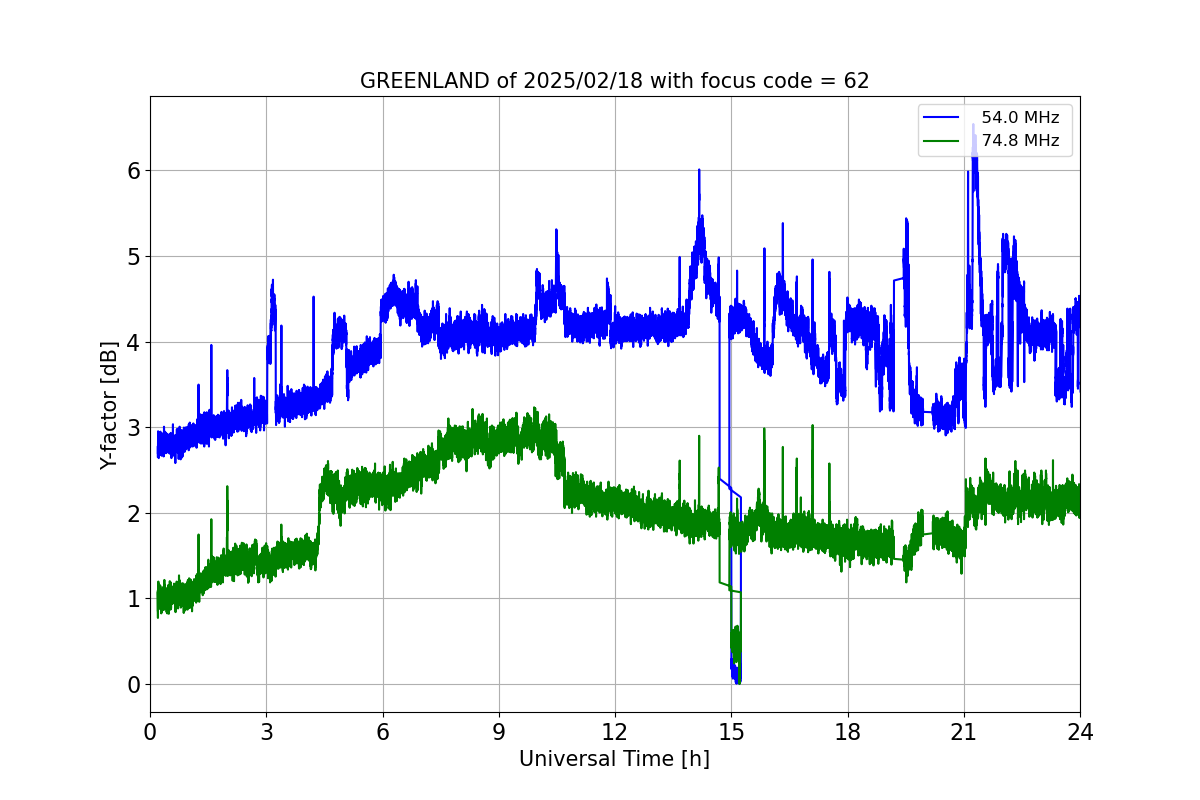The image size is (1200, 800).
Task: Click the 'Universal Time [h]' axis label
Action: point(614,759)
